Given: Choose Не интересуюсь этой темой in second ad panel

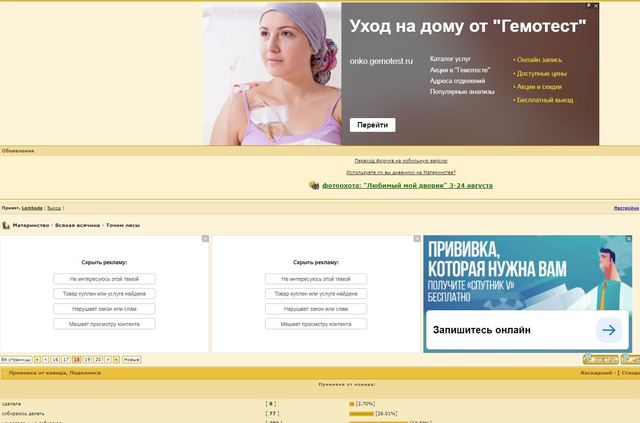Looking at the screenshot, I should (x=316, y=279).
